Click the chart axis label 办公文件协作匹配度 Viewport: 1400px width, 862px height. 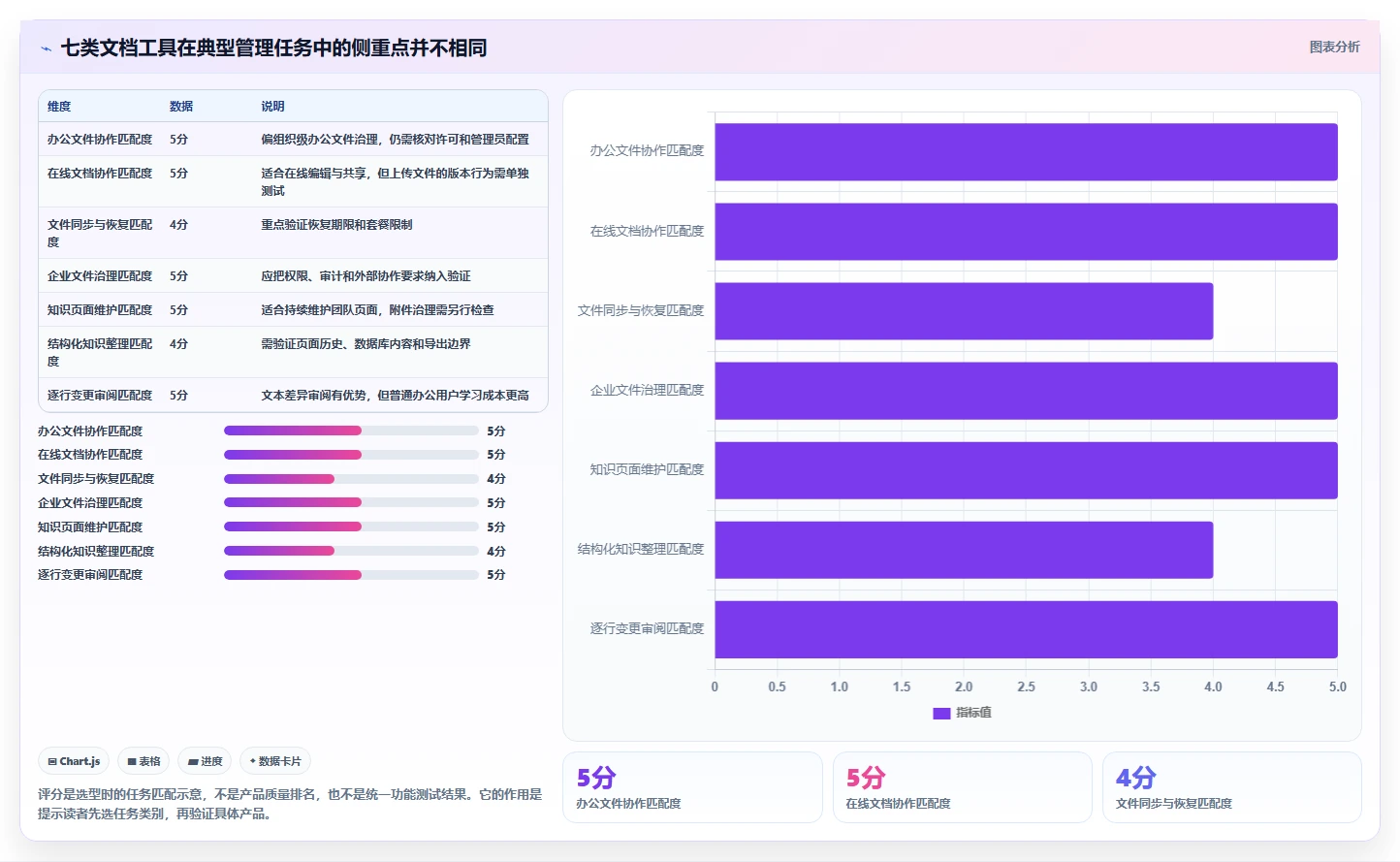tap(647, 151)
